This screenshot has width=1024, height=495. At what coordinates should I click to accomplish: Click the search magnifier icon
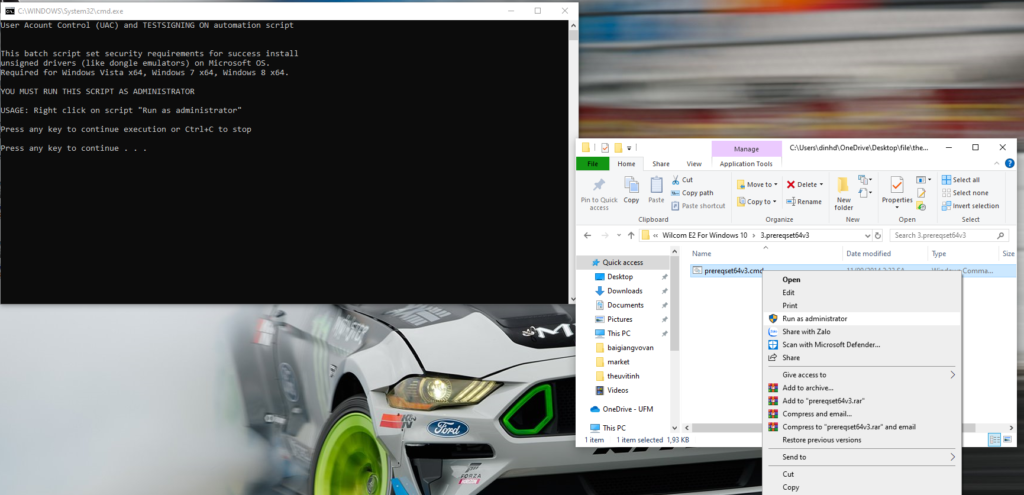[x=1000, y=235]
